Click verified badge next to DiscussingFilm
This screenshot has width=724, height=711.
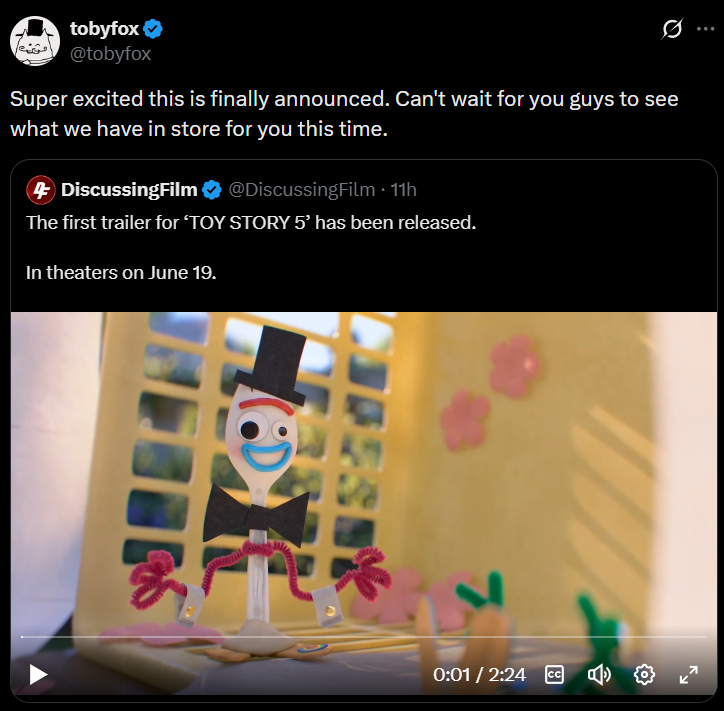point(212,190)
